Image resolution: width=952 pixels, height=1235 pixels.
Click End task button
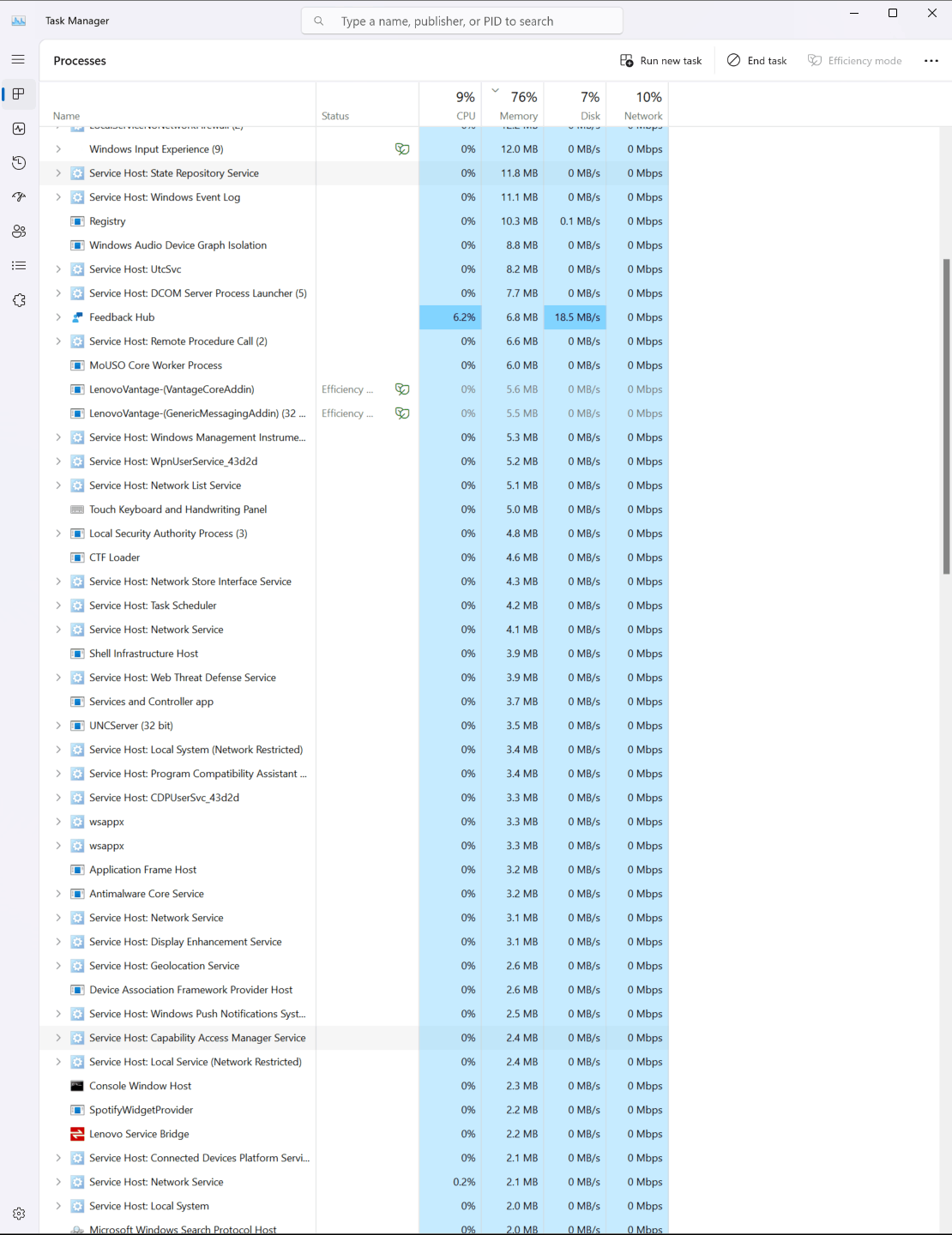tap(757, 61)
